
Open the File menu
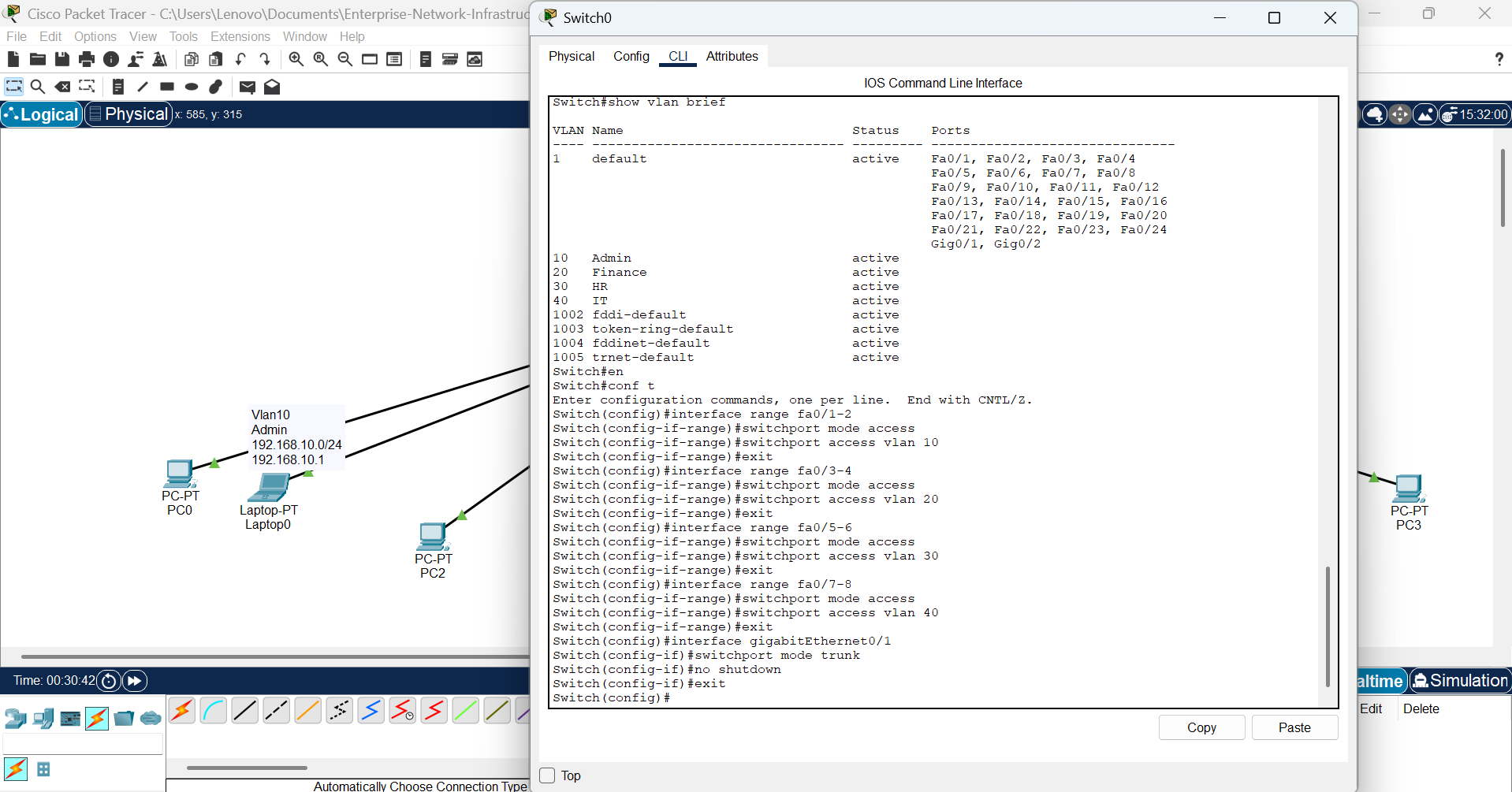(17, 36)
